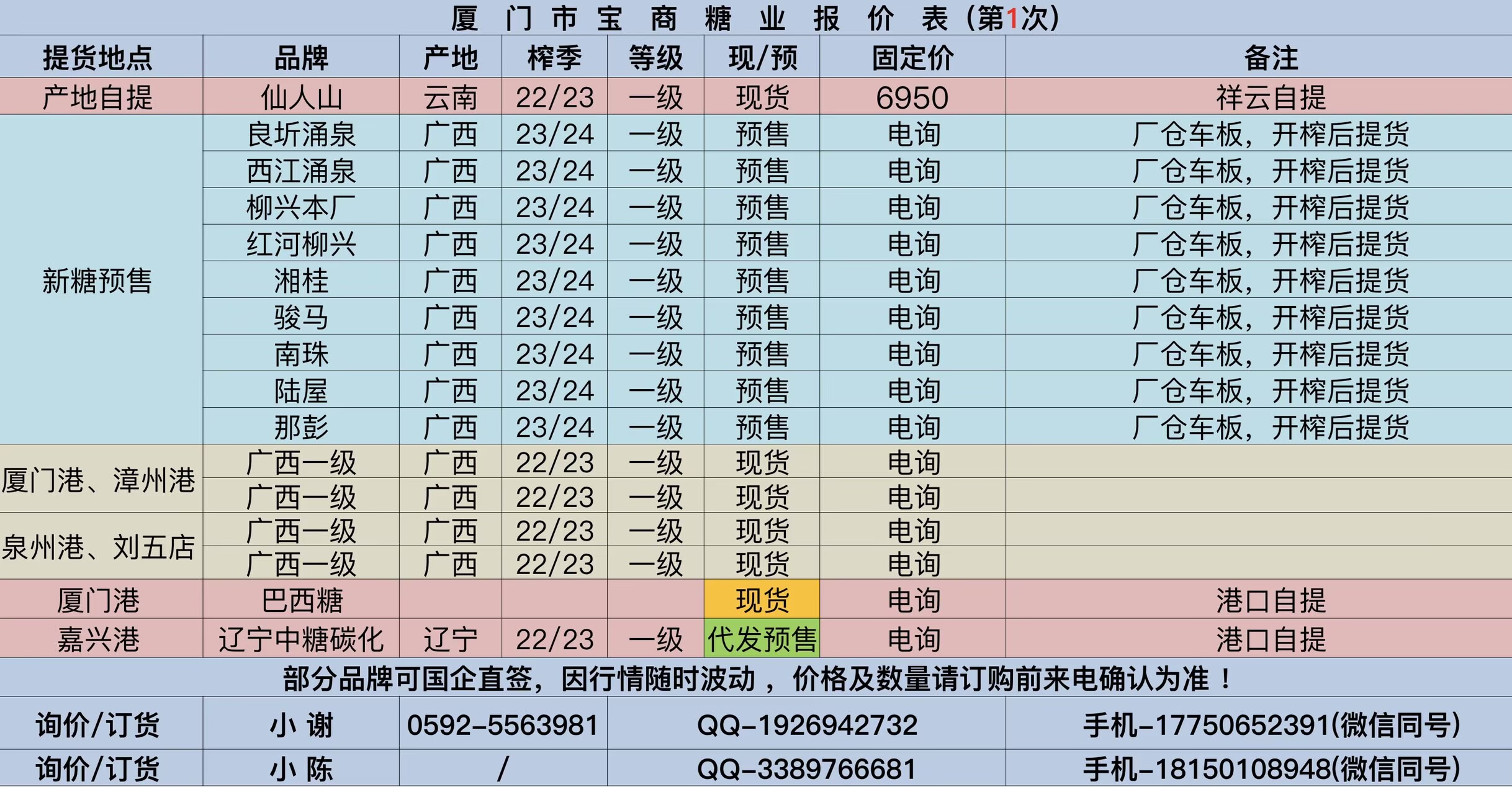Click the 泉州港、刘五店 pickup location cell
Viewport: 1512px width, 787px height.
[x=98, y=547]
